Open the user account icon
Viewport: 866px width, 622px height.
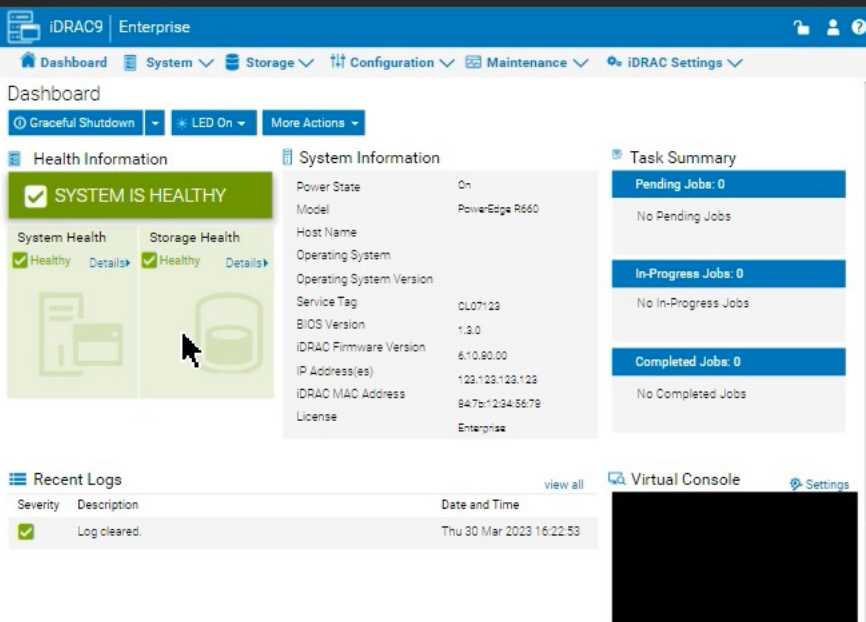(832, 28)
